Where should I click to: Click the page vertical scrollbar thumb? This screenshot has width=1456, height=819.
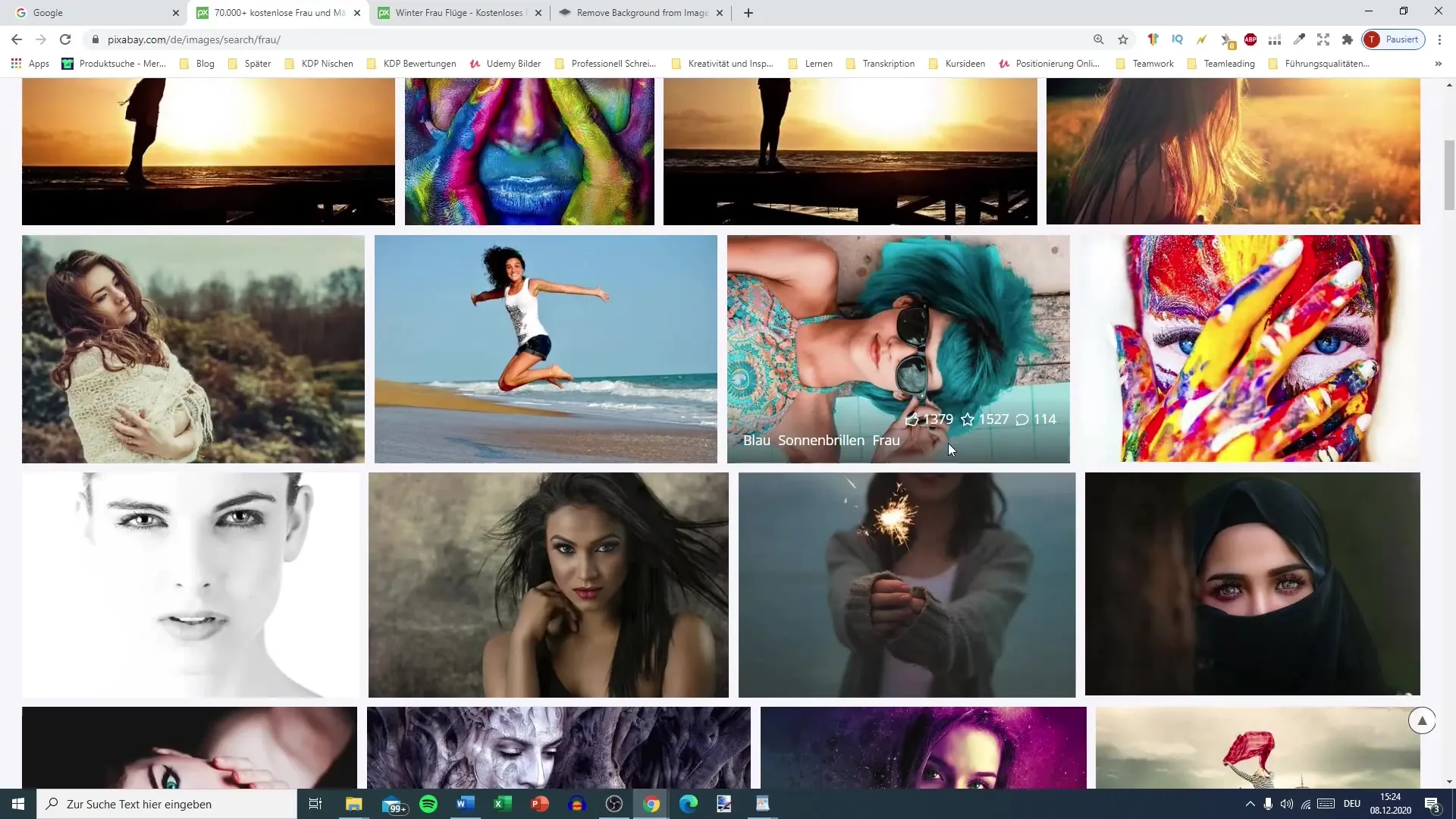[1449, 174]
